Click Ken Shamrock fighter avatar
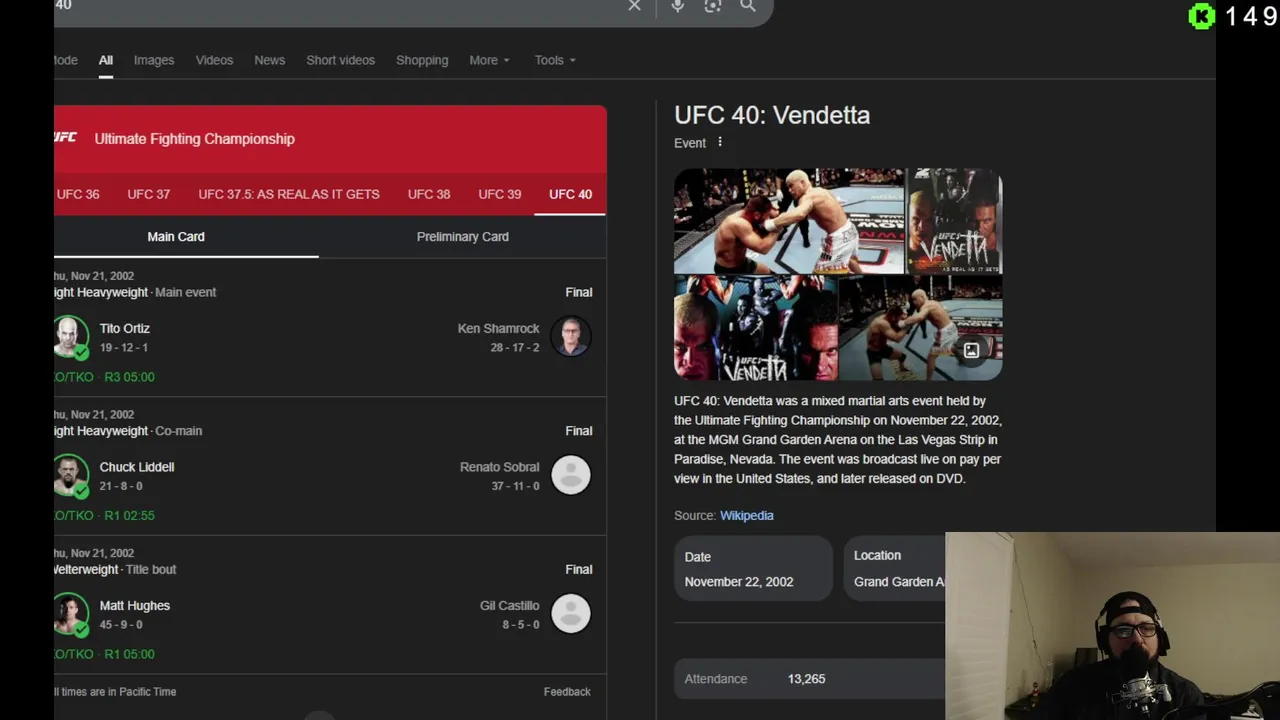The image size is (1280, 720). [x=571, y=337]
